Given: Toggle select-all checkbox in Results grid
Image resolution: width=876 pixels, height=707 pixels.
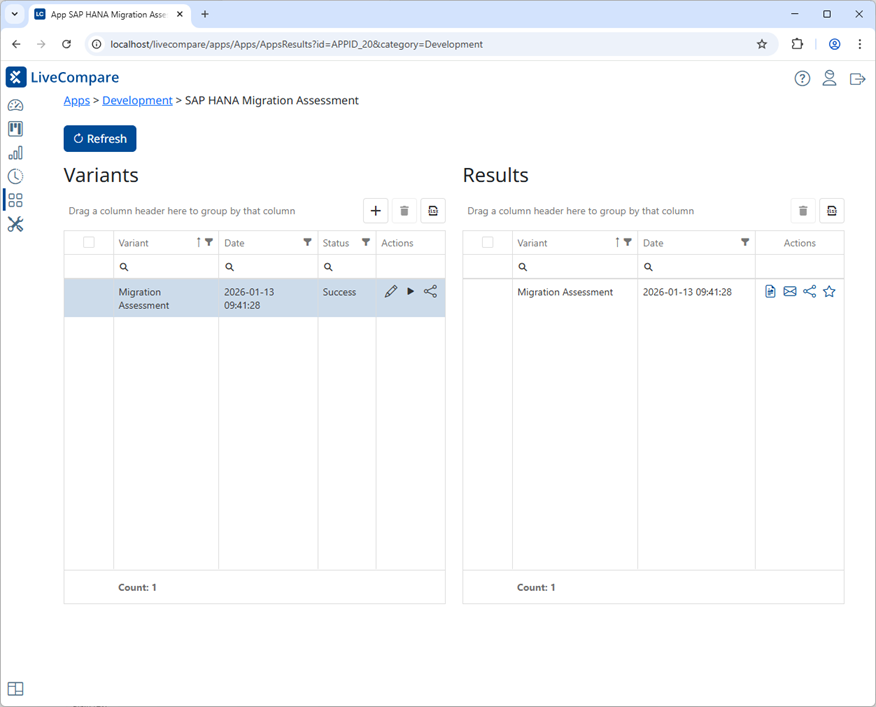Looking at the screenshot, I should (488, 243).
